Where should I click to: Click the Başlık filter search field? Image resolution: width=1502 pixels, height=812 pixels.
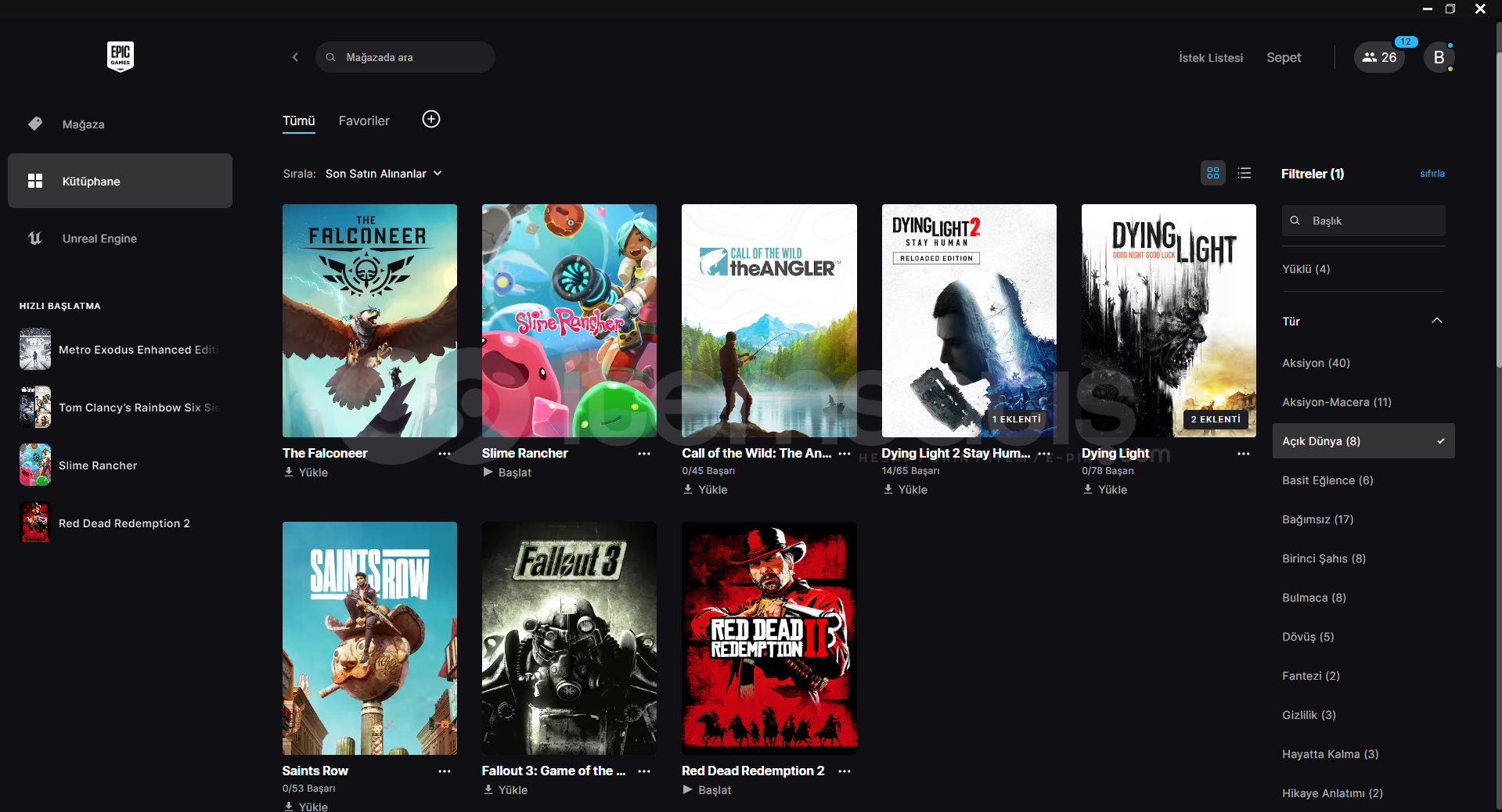1363,221
